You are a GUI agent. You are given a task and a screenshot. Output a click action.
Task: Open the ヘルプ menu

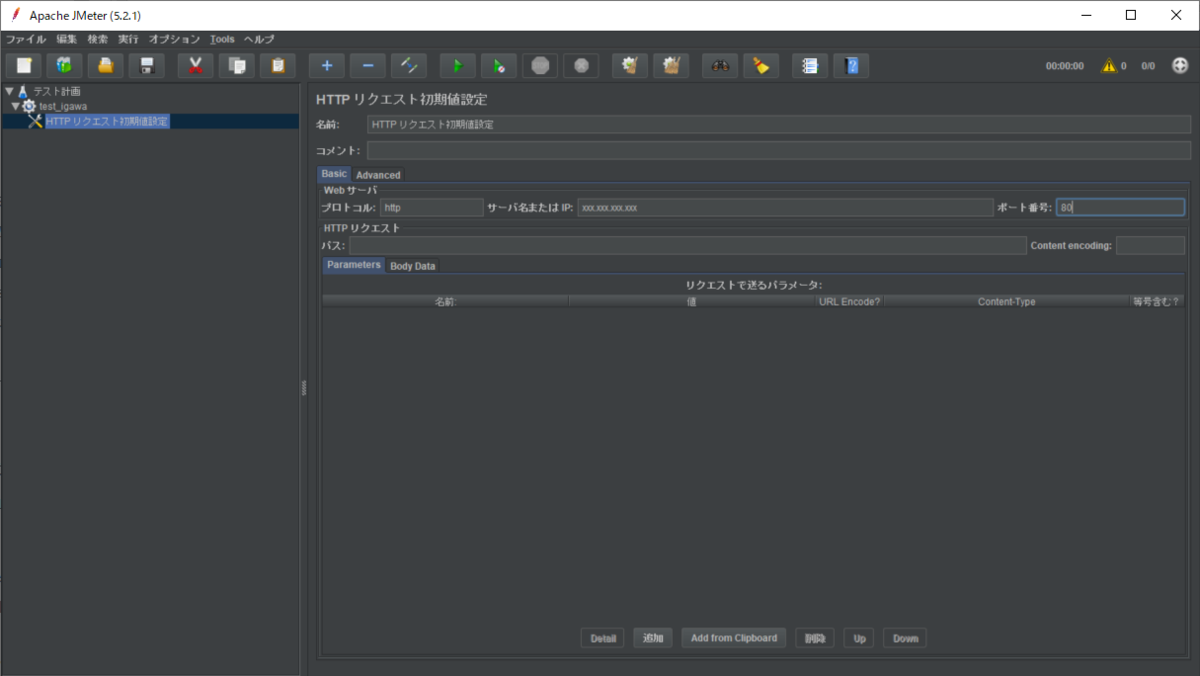pyautogui.click(x=259, y=39)
